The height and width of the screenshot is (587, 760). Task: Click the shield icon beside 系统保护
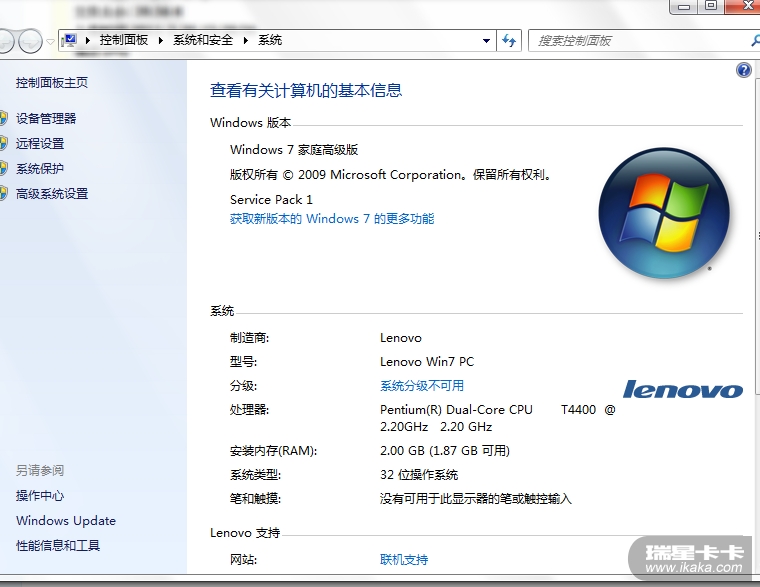(3, 169)
